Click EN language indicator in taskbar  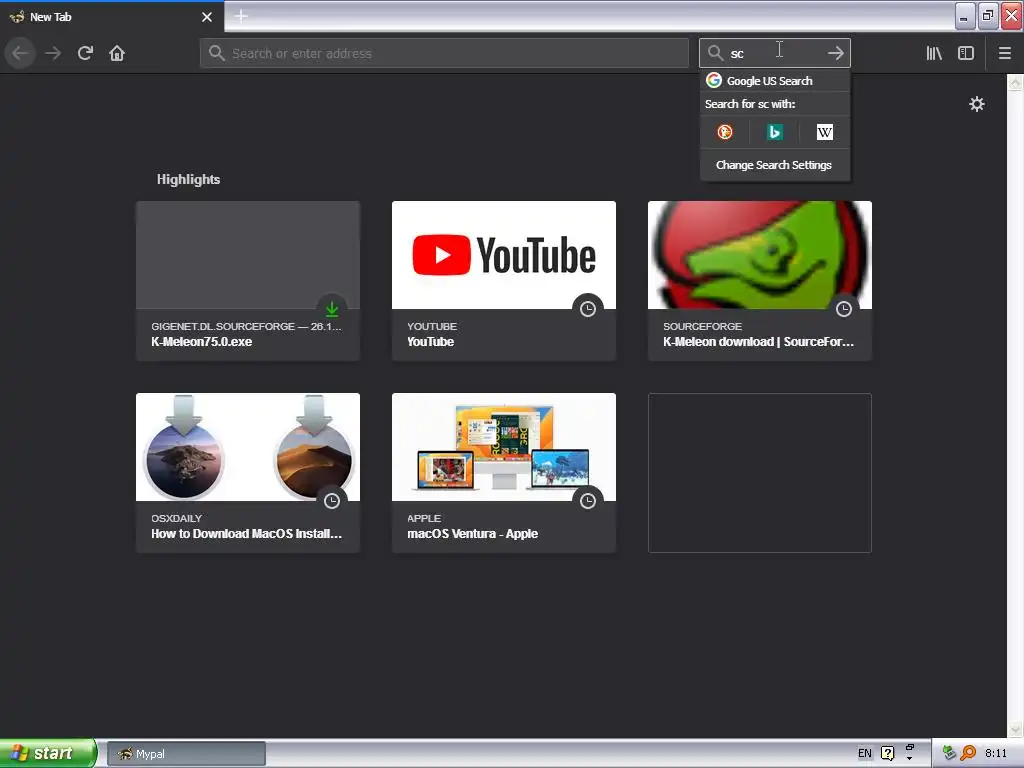[865, 753]
